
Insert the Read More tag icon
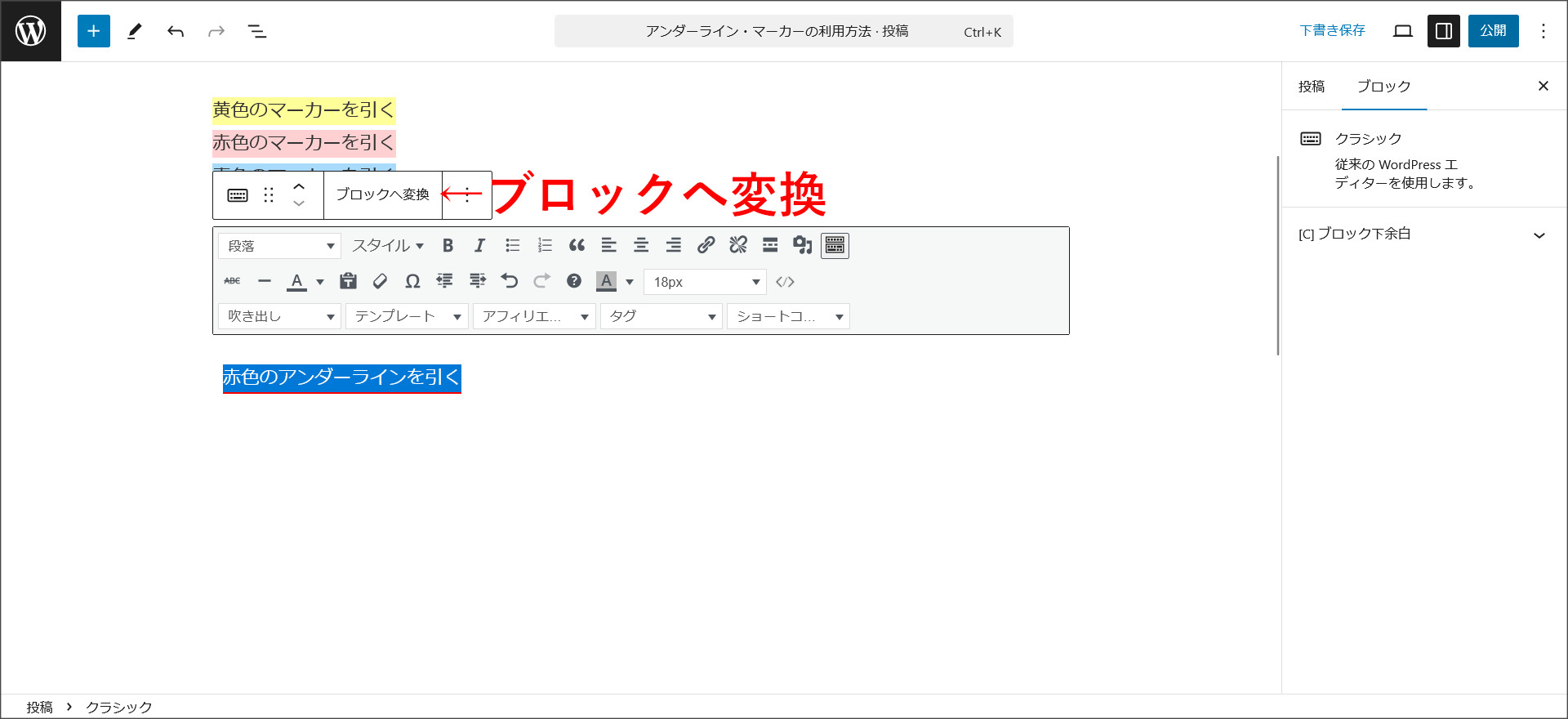[x=770, y=246]
